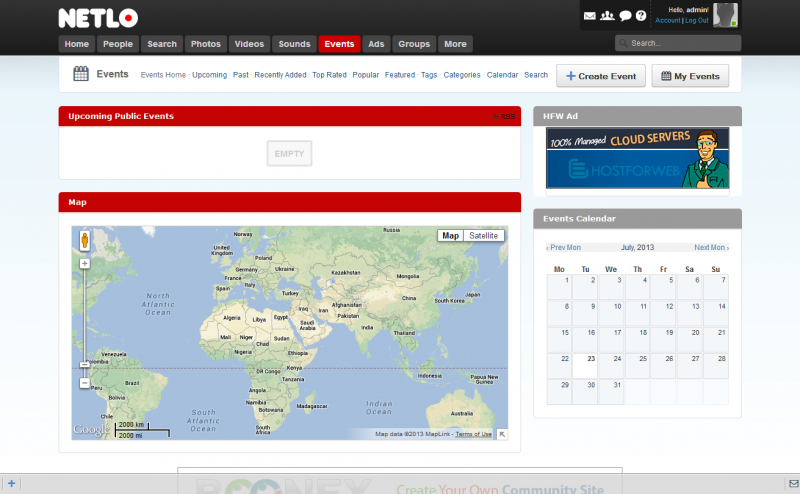Click the mail icon in bottom bar
Screen dimensions: 800x494
click(x=793, y=483)
